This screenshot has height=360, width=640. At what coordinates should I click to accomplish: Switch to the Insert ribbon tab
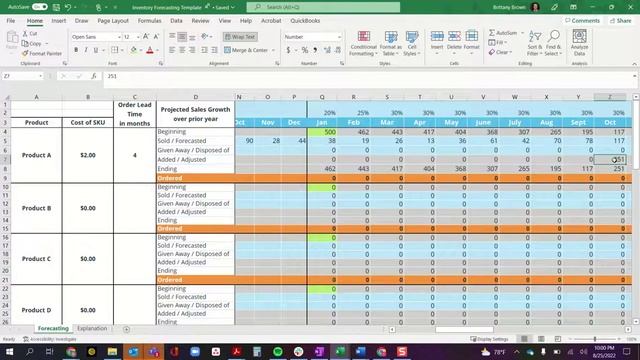(59, 20)
